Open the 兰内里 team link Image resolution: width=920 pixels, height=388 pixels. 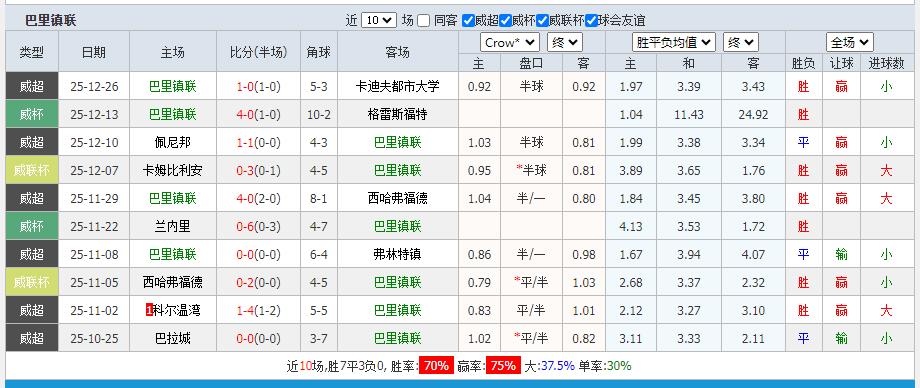tap(172, 227)
